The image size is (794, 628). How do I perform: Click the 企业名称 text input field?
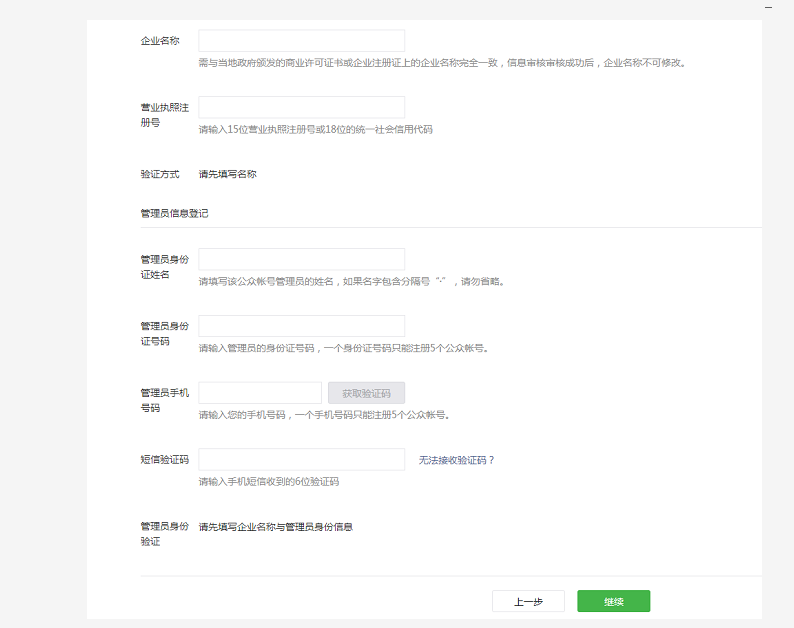[x=301, y=41]
